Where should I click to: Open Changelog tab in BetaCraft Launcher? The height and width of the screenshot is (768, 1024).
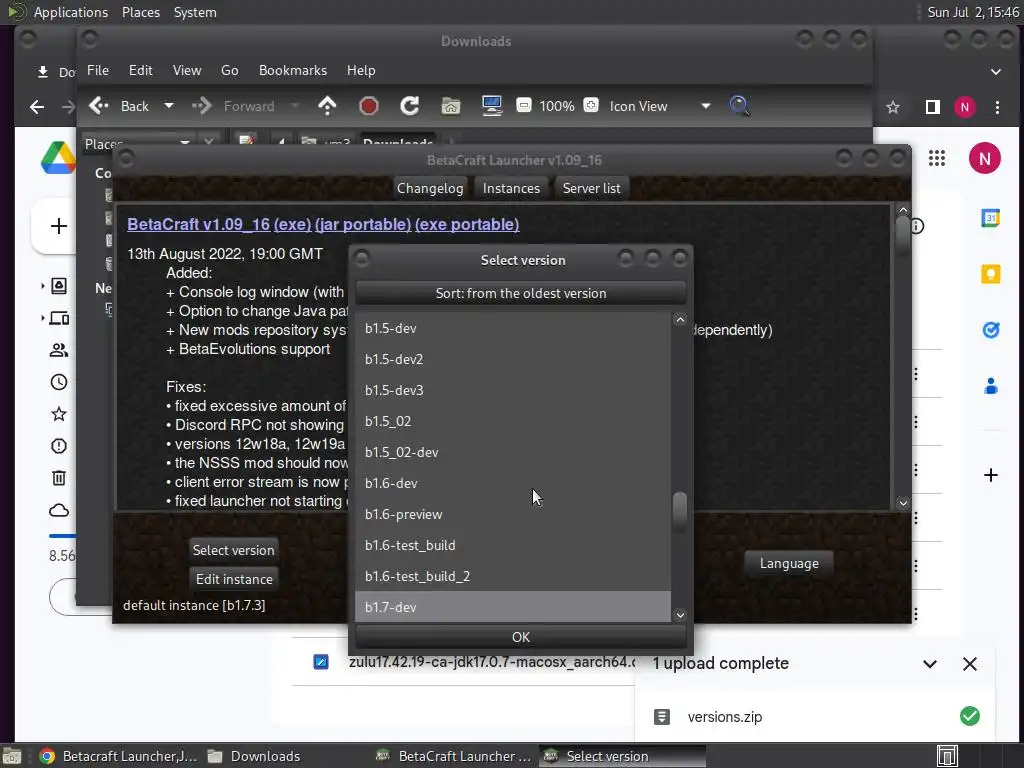[x=430, y=188]
